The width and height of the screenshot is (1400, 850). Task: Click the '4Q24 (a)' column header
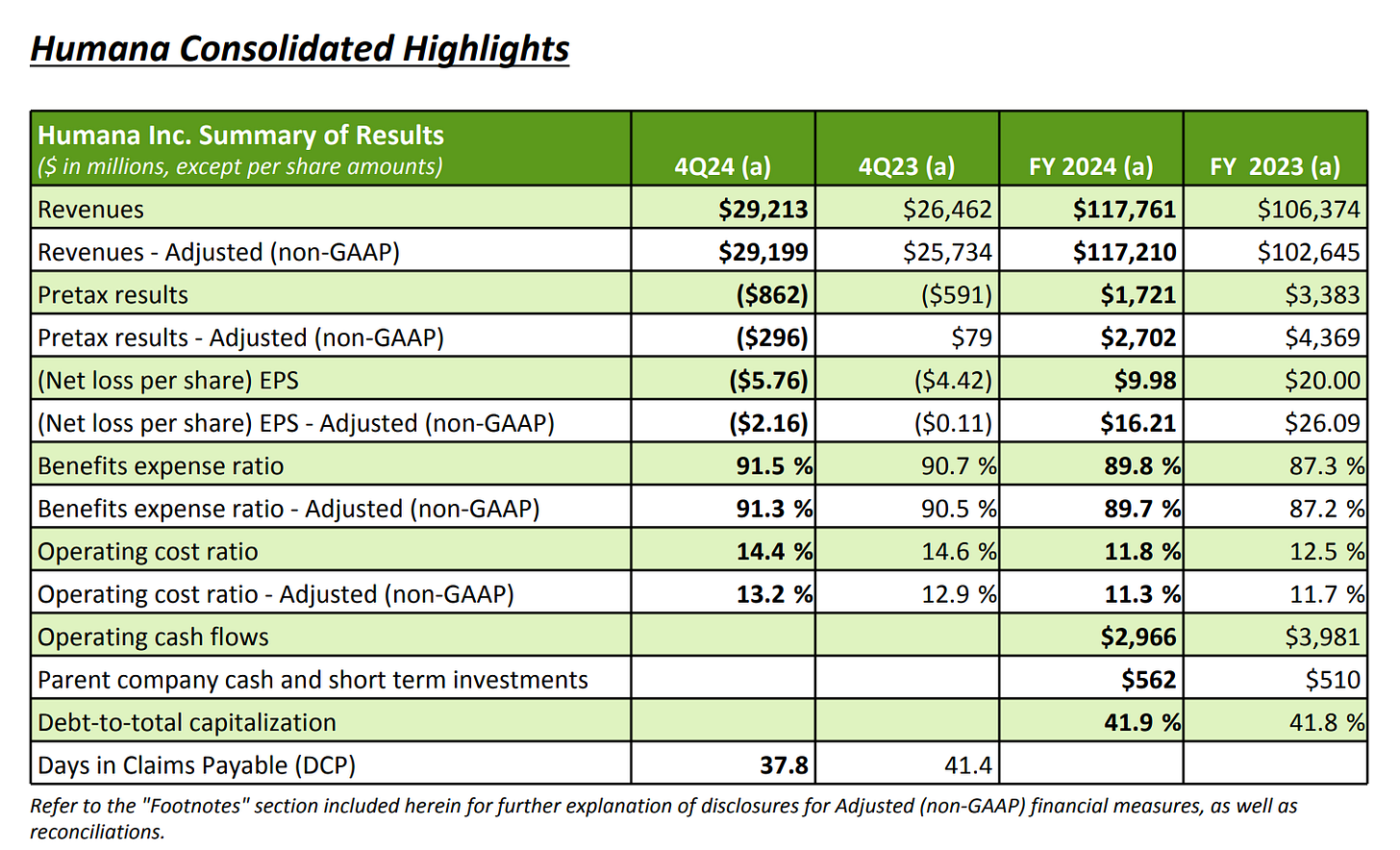(x=722, y=166)
